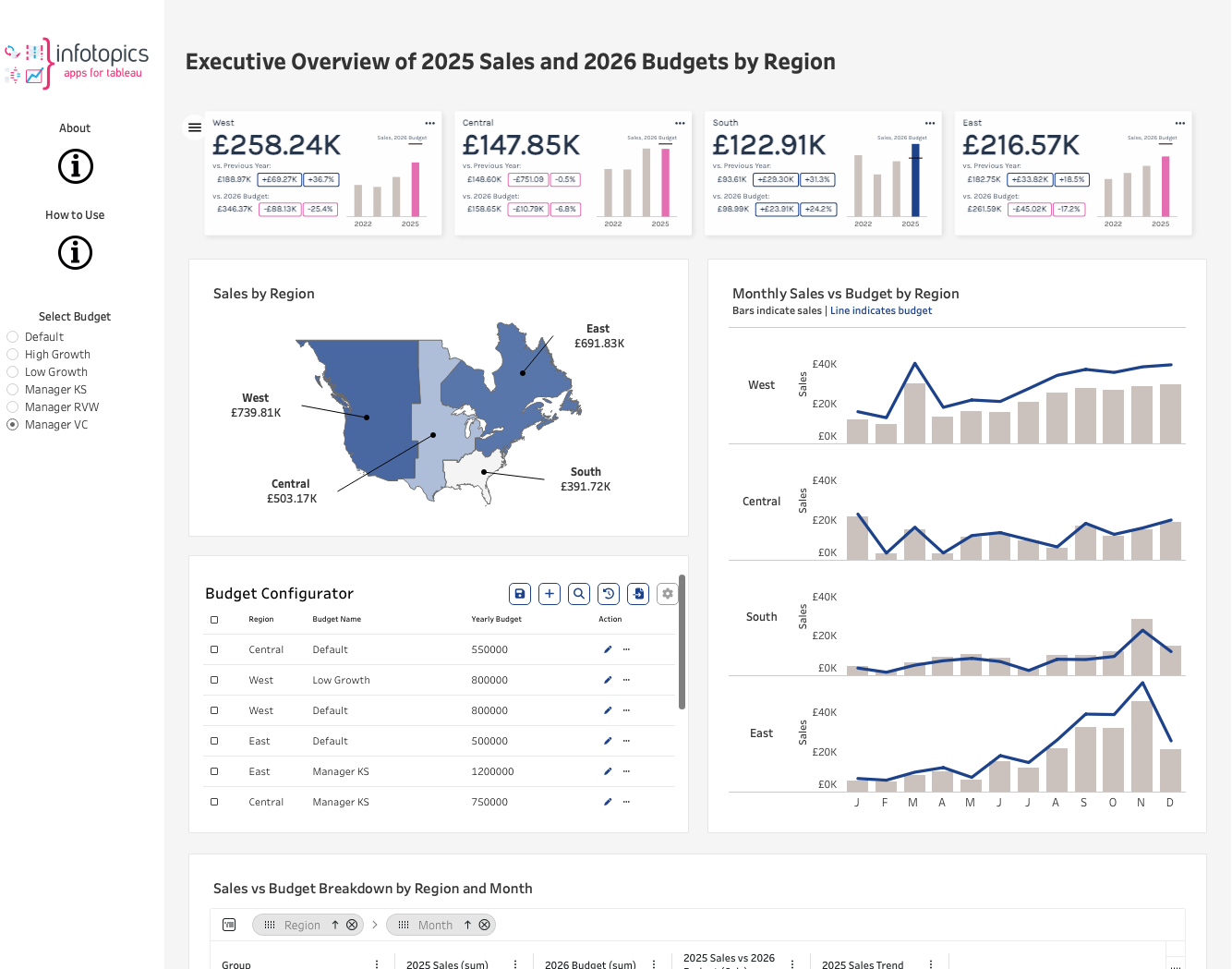Open more actions for East Manager KS row
The image size is (1232, 969).
[x=626, y=772]
